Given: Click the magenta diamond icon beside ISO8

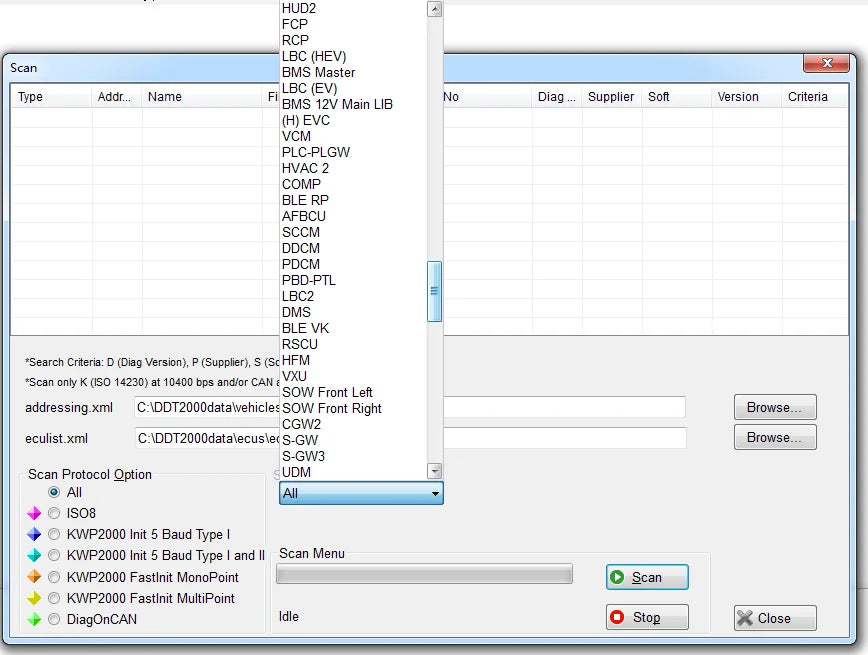Looking at the screenshot, I should pos(34,513).
